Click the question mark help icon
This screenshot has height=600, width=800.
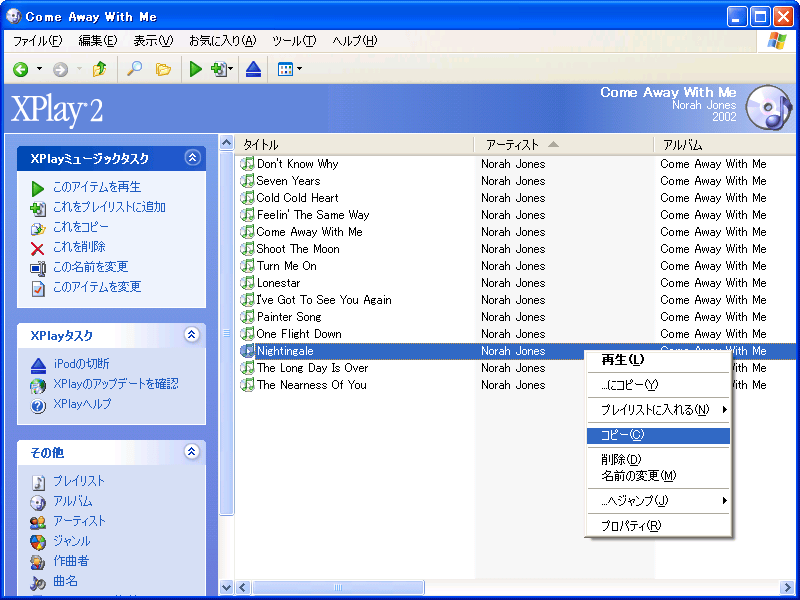(38, 407)
